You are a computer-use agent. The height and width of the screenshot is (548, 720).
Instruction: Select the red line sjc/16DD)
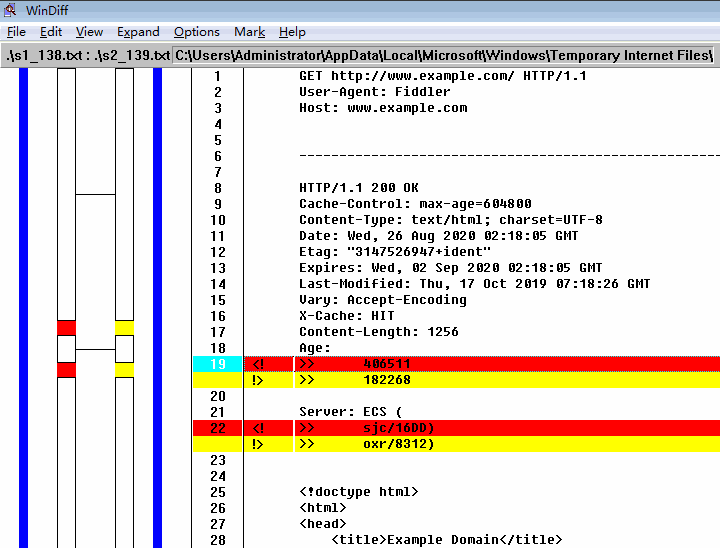click(x=507, y=428)
